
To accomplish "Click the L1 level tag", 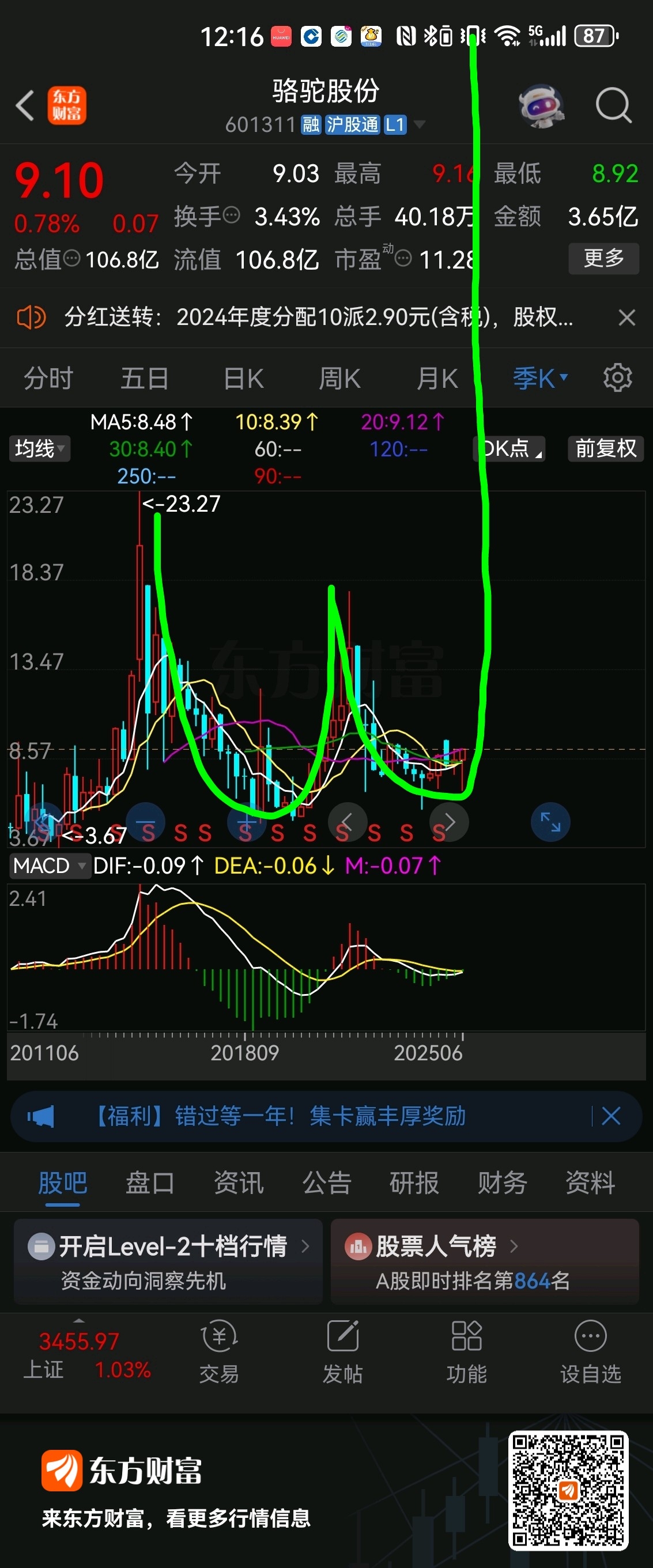I will [x=394, y=125].
